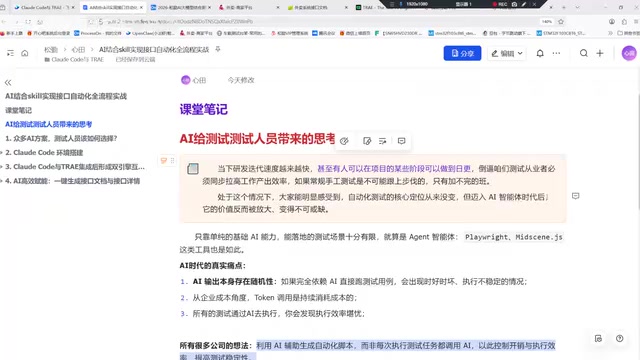Click the browser refresh icon
Viewport: 640px width, 360px height.
coord(28,22)
